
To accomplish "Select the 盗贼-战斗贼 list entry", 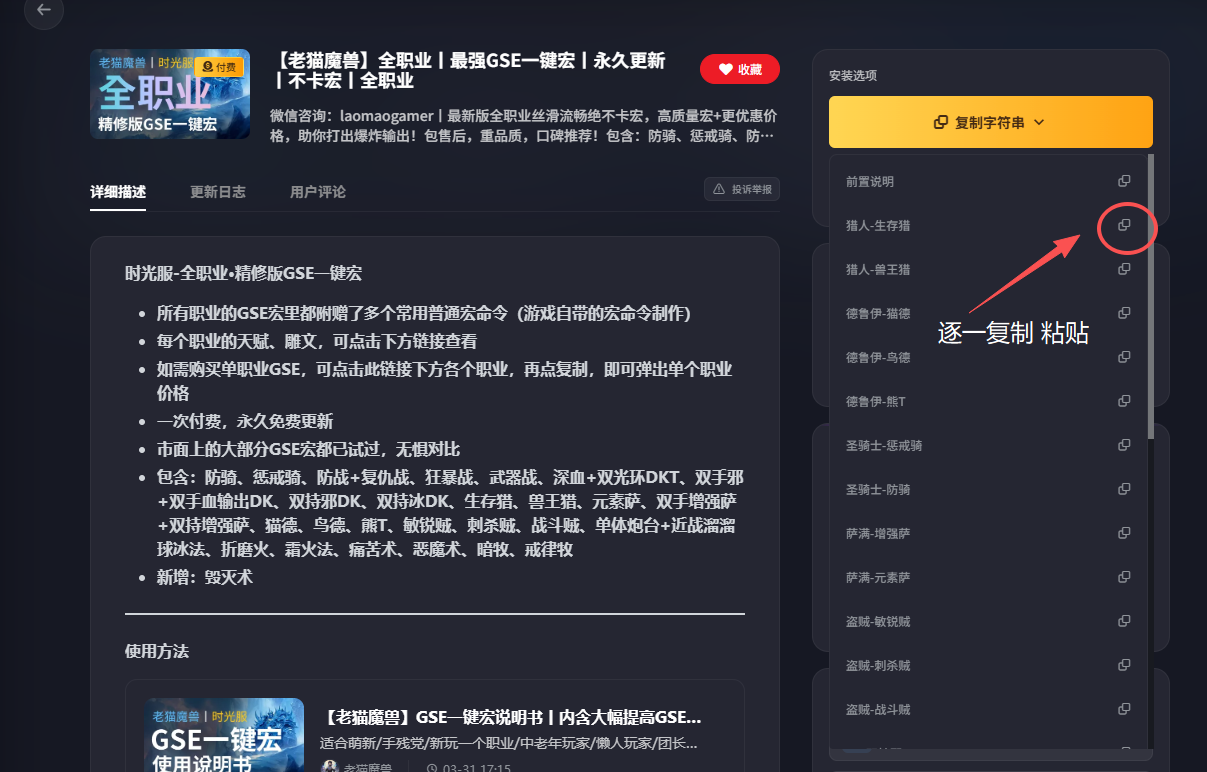I will (x=988, y=709).
